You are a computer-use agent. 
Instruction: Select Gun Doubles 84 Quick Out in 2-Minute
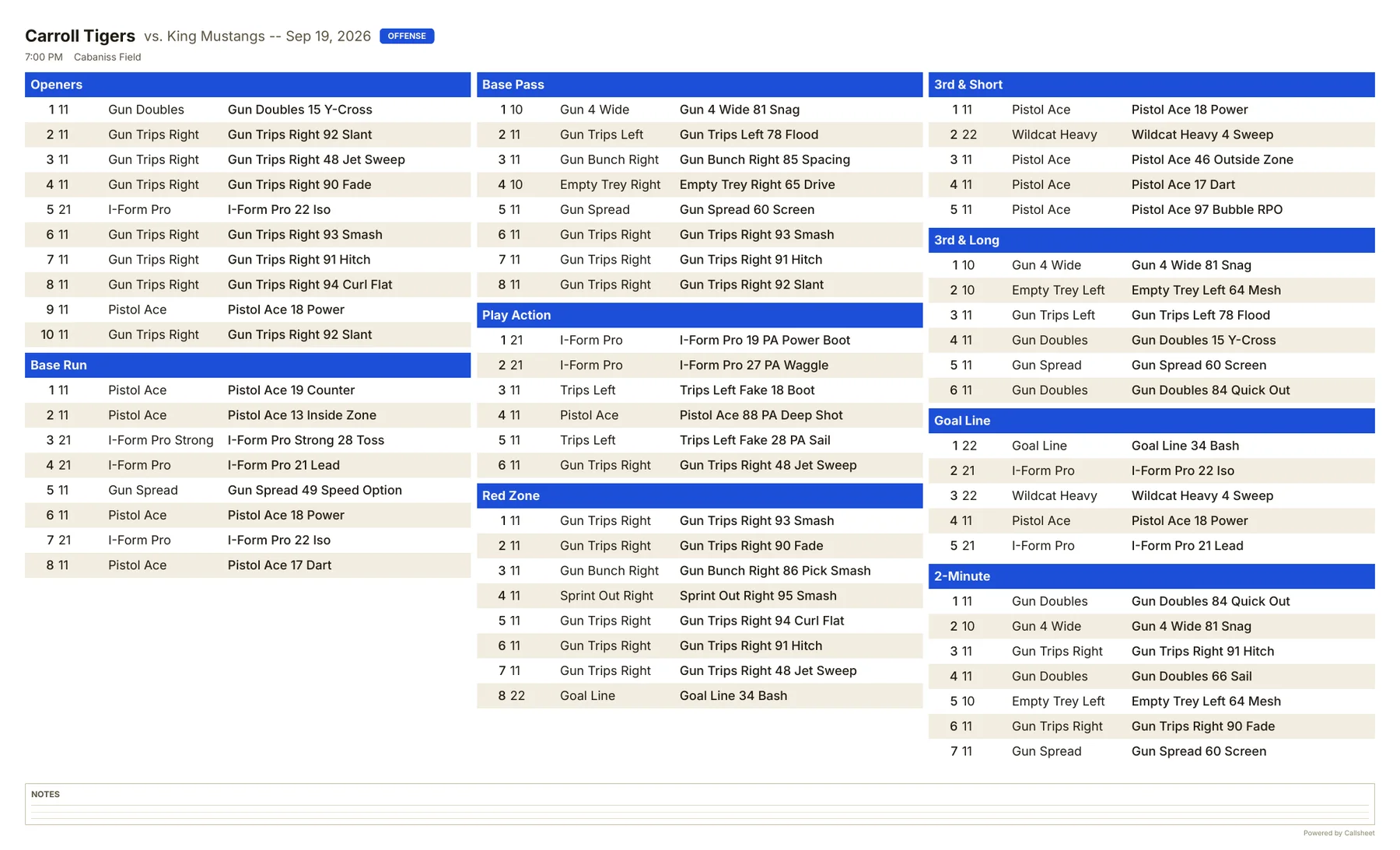tap(1210, 601)
